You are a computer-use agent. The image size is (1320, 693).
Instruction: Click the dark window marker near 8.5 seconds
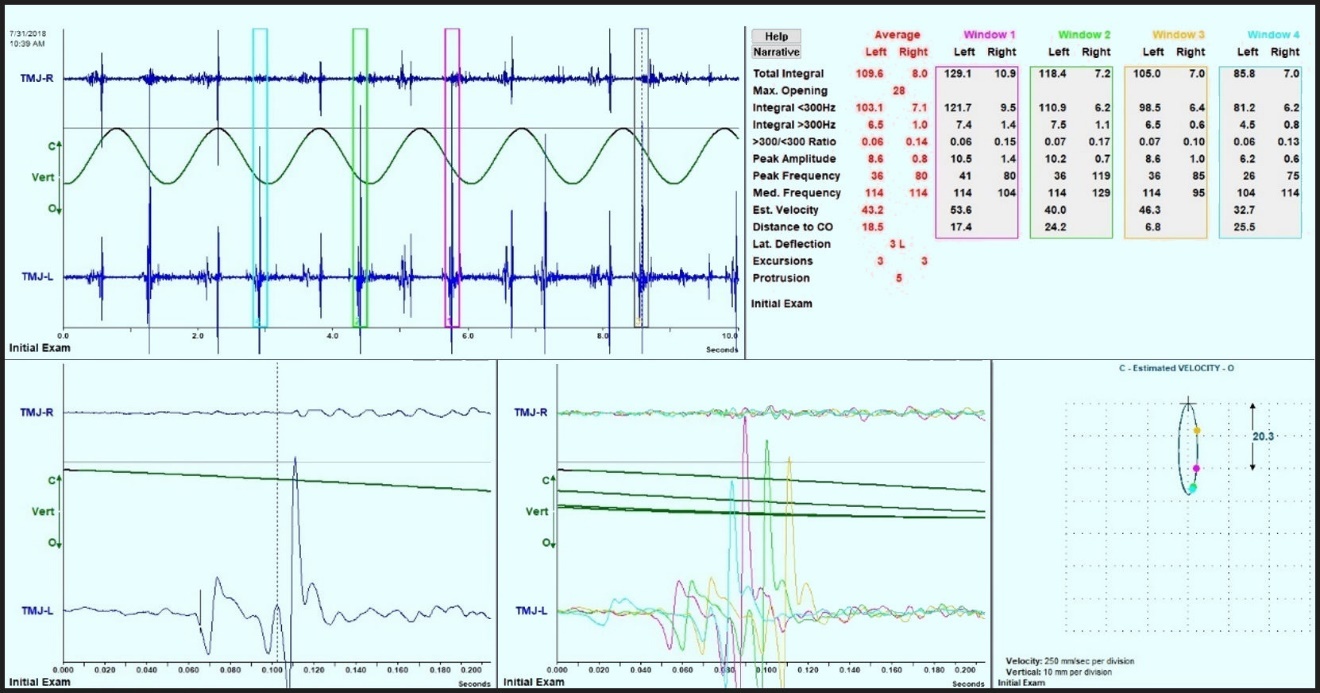[x=641, y=177]
